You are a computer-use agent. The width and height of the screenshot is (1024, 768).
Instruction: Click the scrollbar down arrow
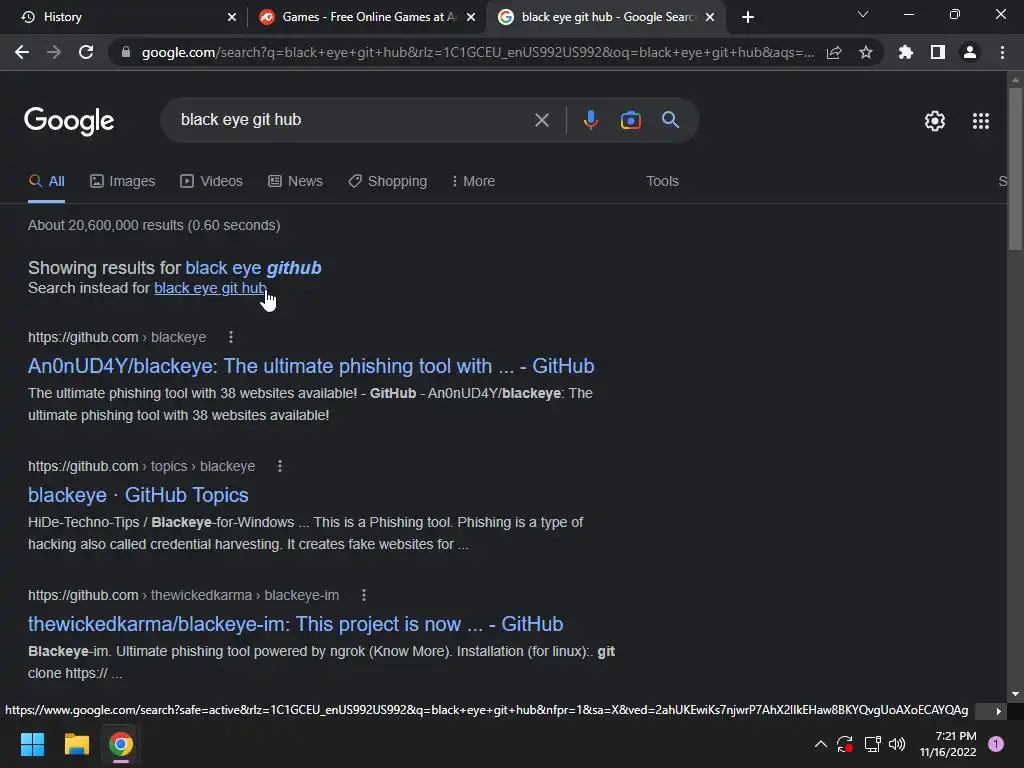click(x=1015, y=694)
